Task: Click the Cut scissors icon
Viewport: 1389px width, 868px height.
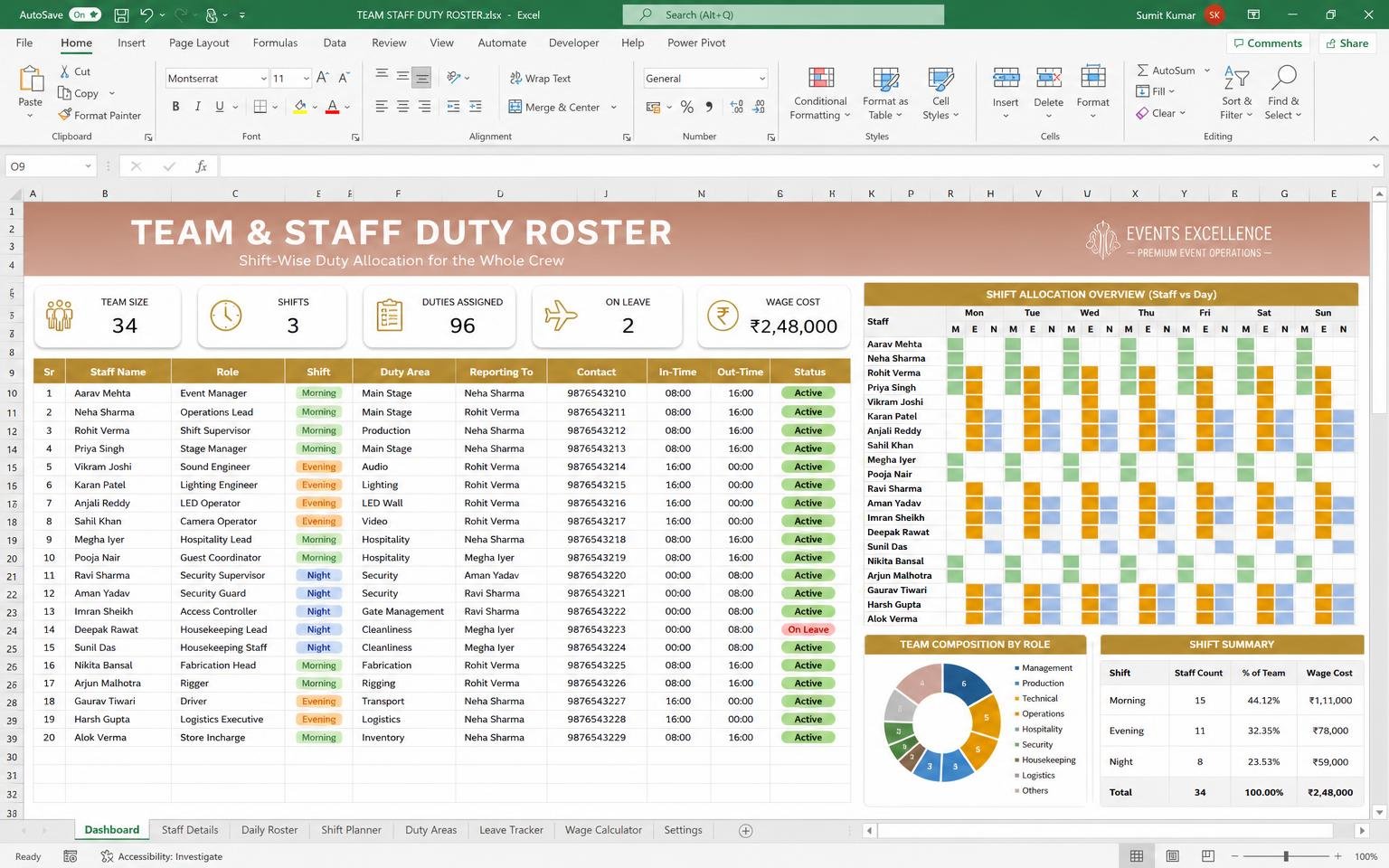Action: (x=65, y=71)
